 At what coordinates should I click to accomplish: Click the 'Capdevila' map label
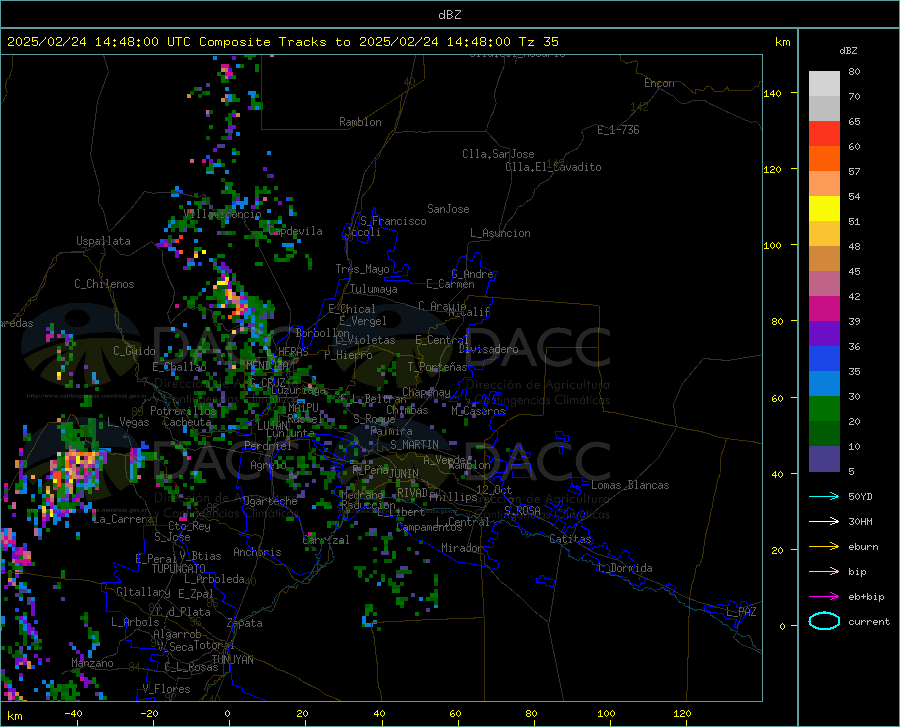295,231
